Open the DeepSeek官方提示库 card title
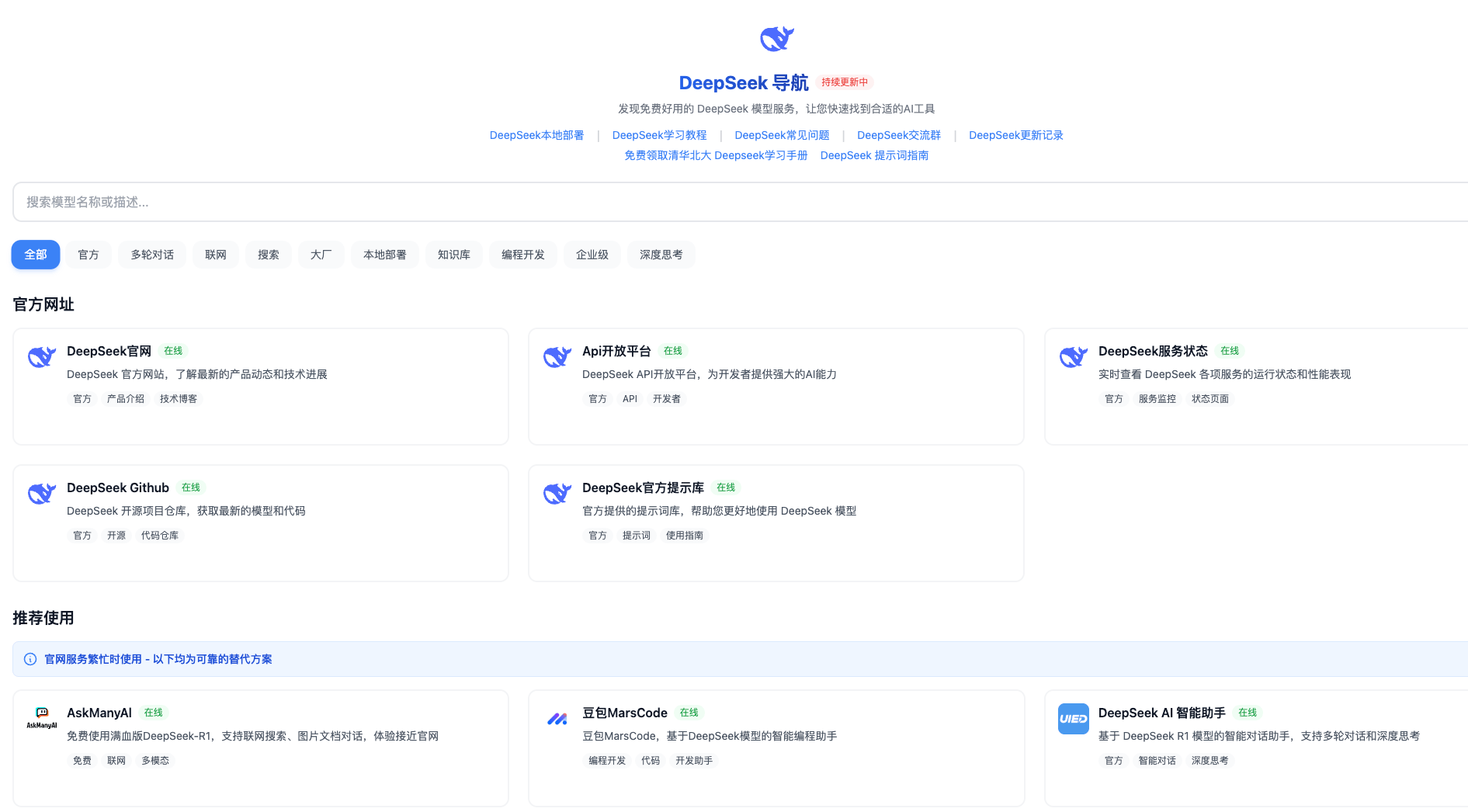Screen dimensions: 1468x812 point(643,488)
